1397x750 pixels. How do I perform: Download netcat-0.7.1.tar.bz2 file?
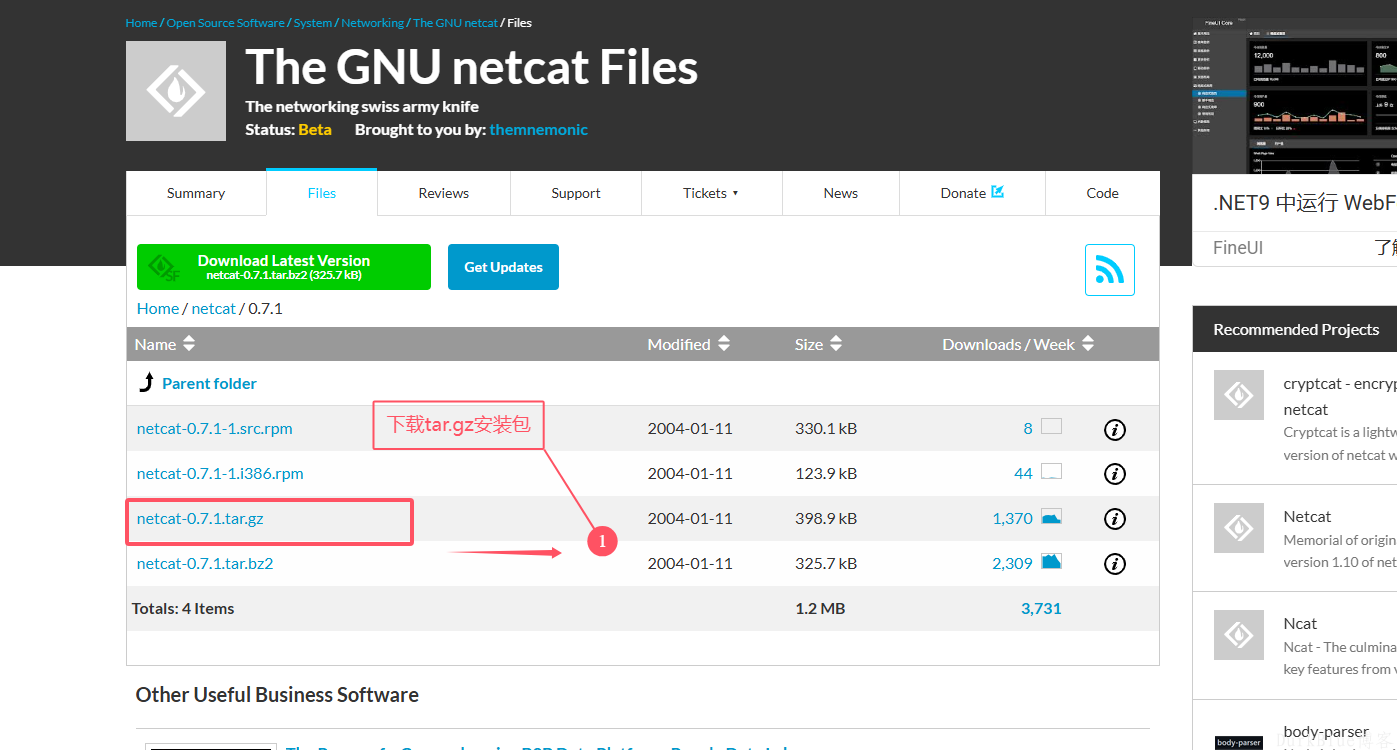point(205,564)
